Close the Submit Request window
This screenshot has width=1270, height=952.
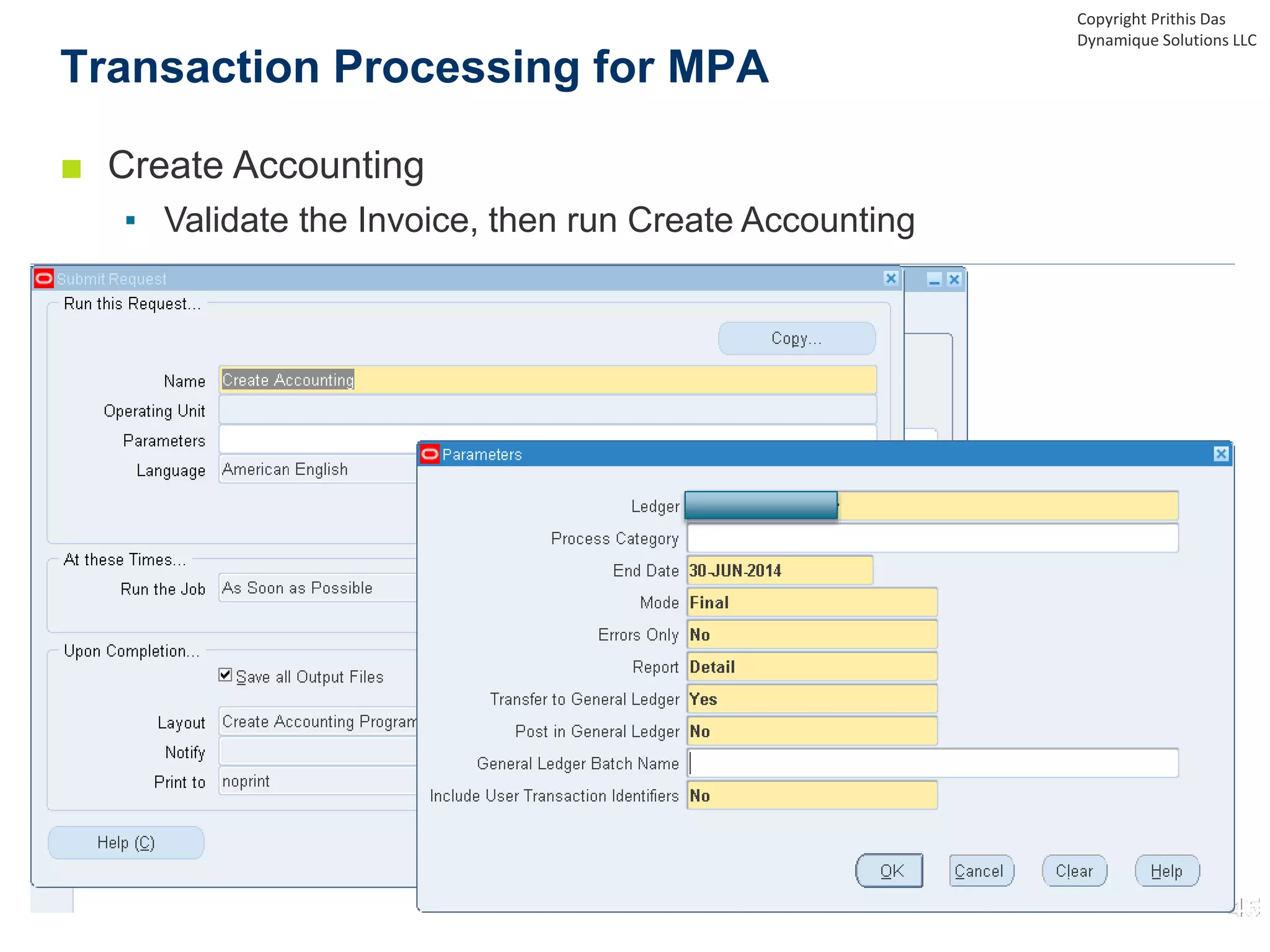coord(891,279)
